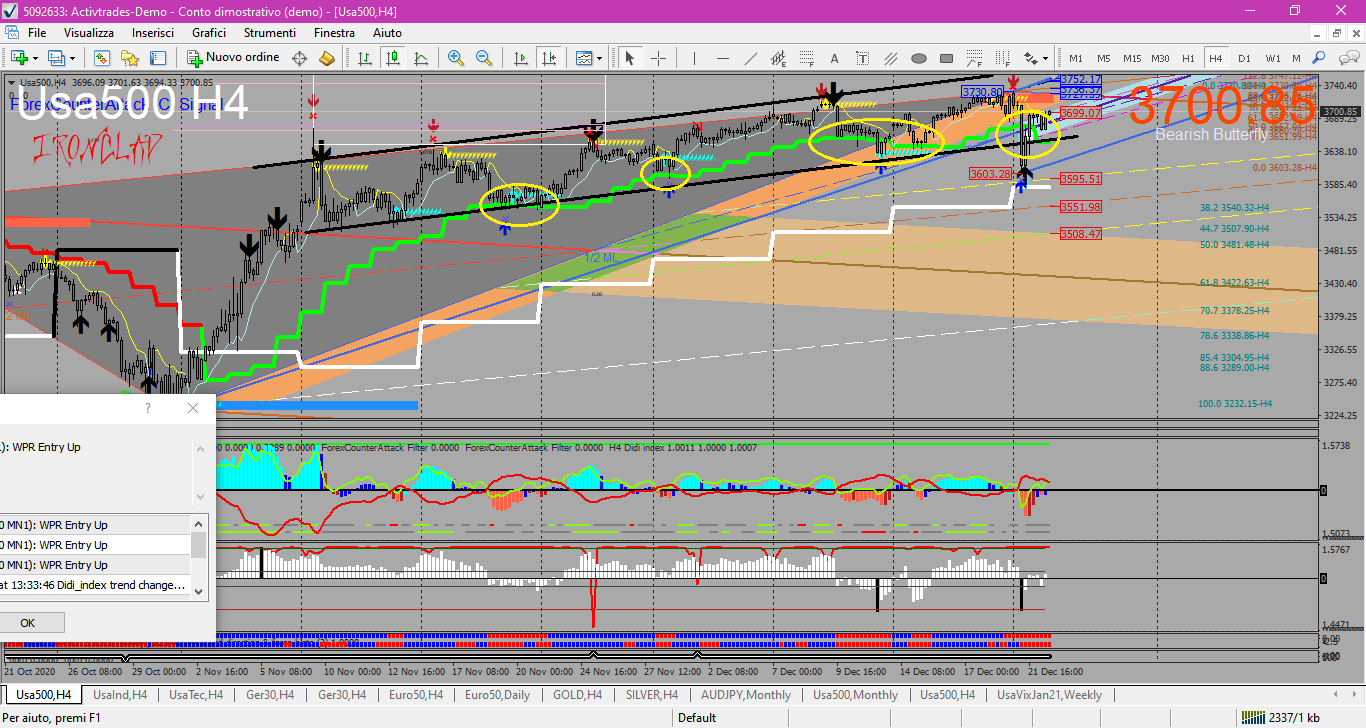Open the Grafici menu
The image size is (1366, 728).
(x=209, y=33)
